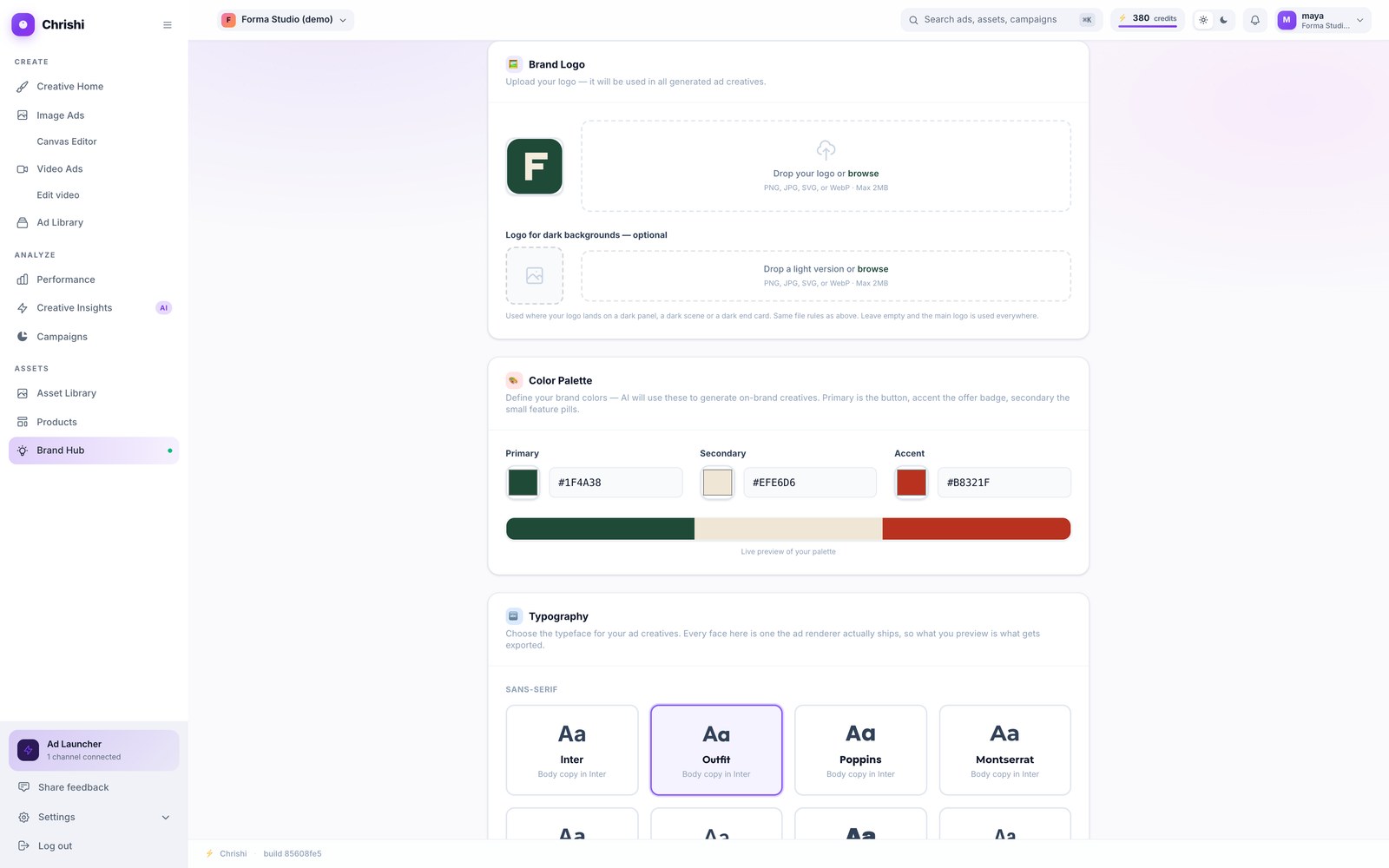
Task: Click the Chrishi logo icon
Action: pos(23,24)
